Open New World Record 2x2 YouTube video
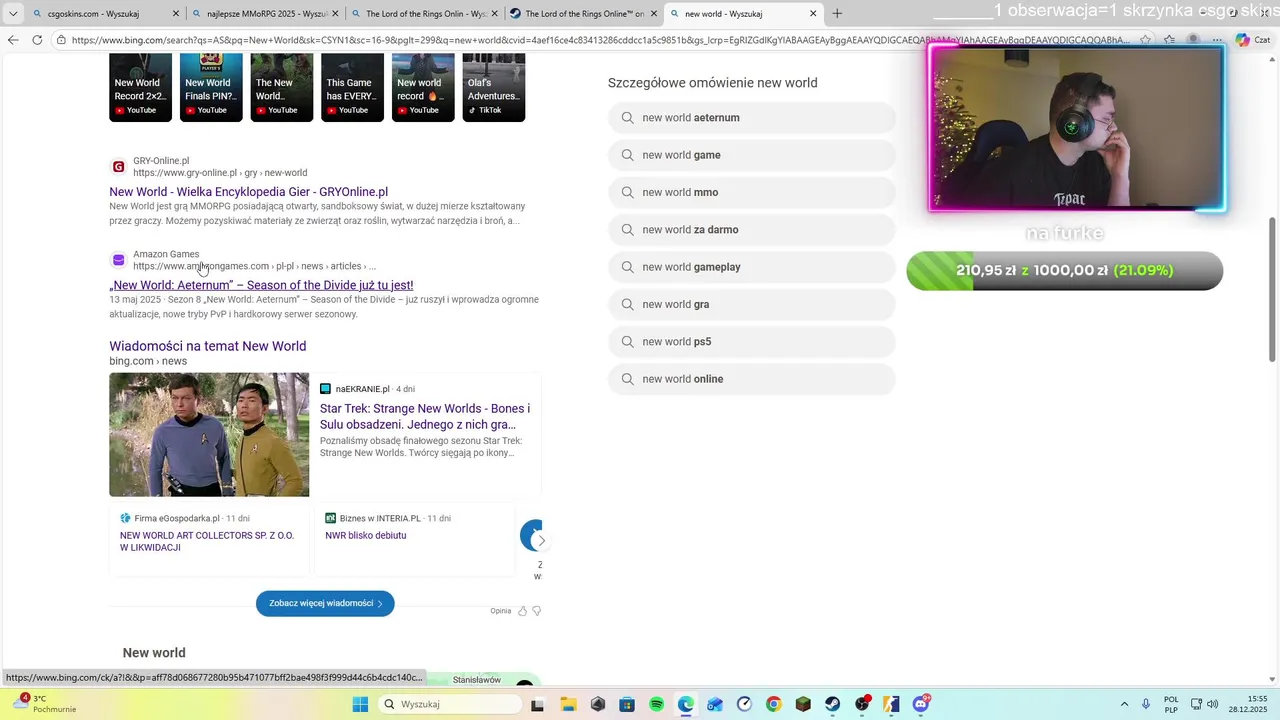Viewport: 1280px width, 720px height. 140,88
